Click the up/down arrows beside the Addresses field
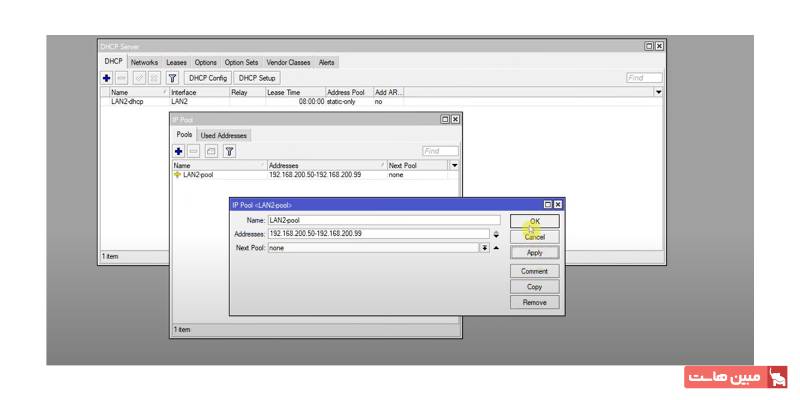 pyautogui.click(x=496, y=234)
